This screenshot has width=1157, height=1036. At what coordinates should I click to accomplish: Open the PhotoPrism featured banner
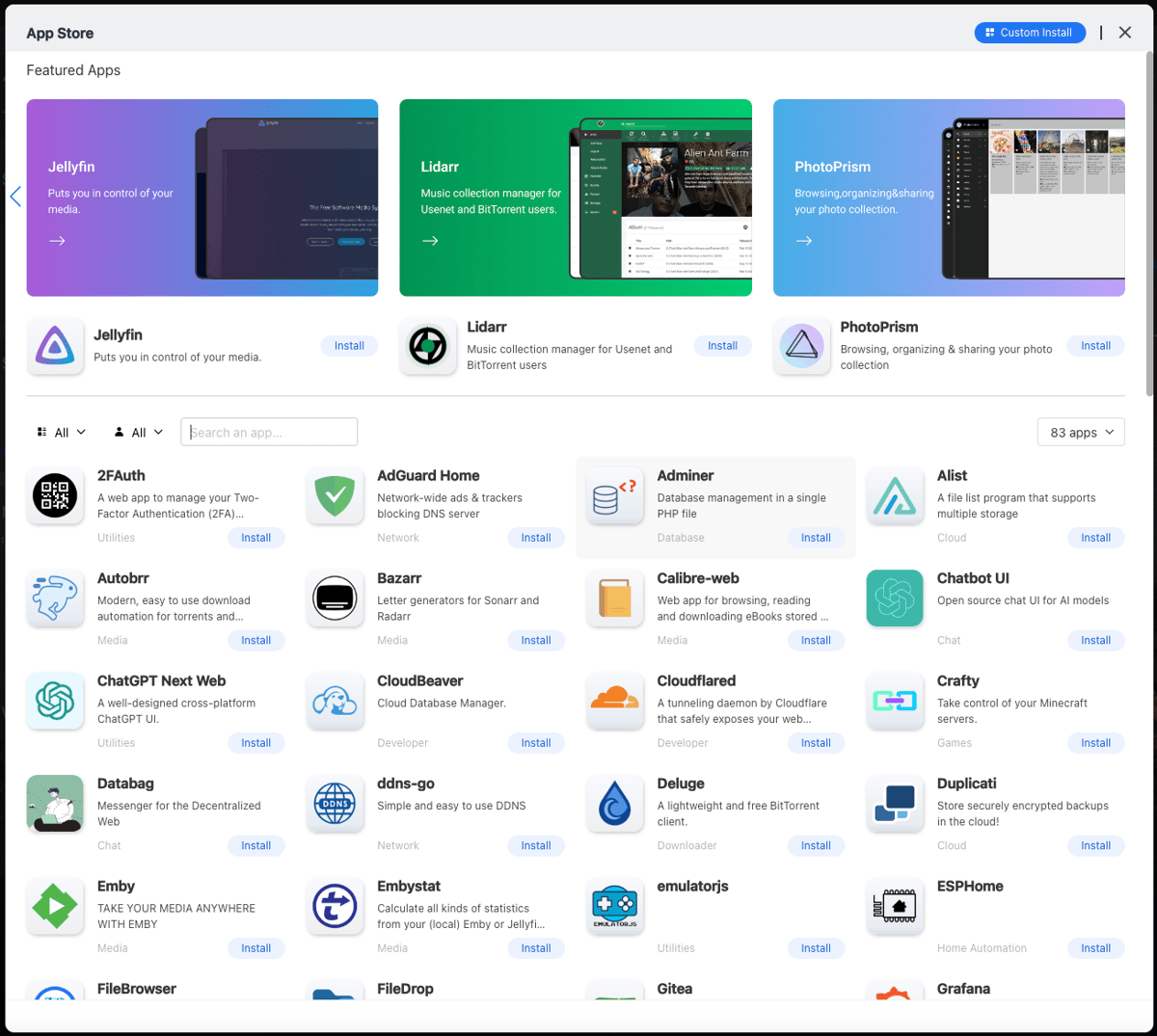(949, 198)
